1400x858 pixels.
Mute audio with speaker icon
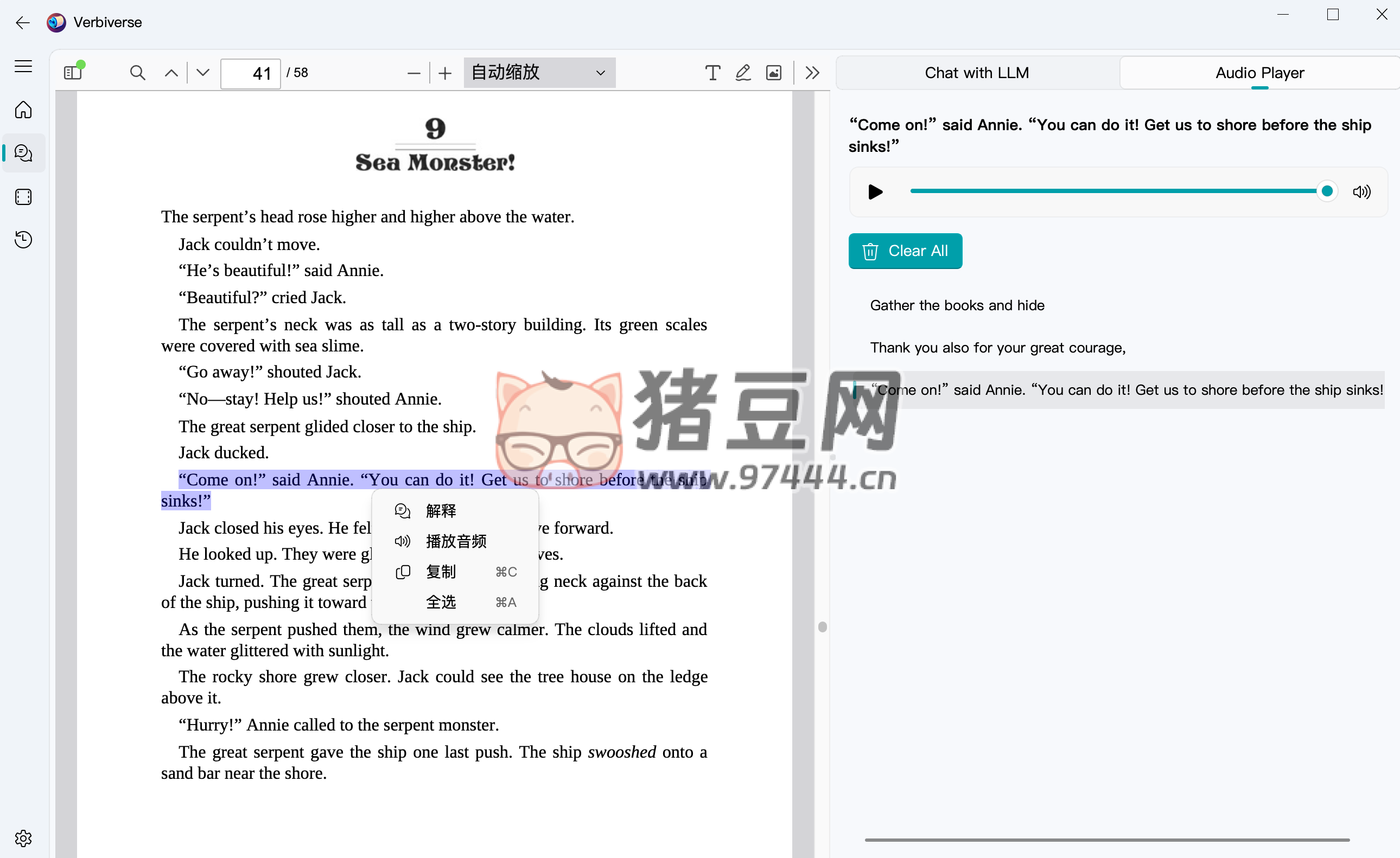(1361, 192)
